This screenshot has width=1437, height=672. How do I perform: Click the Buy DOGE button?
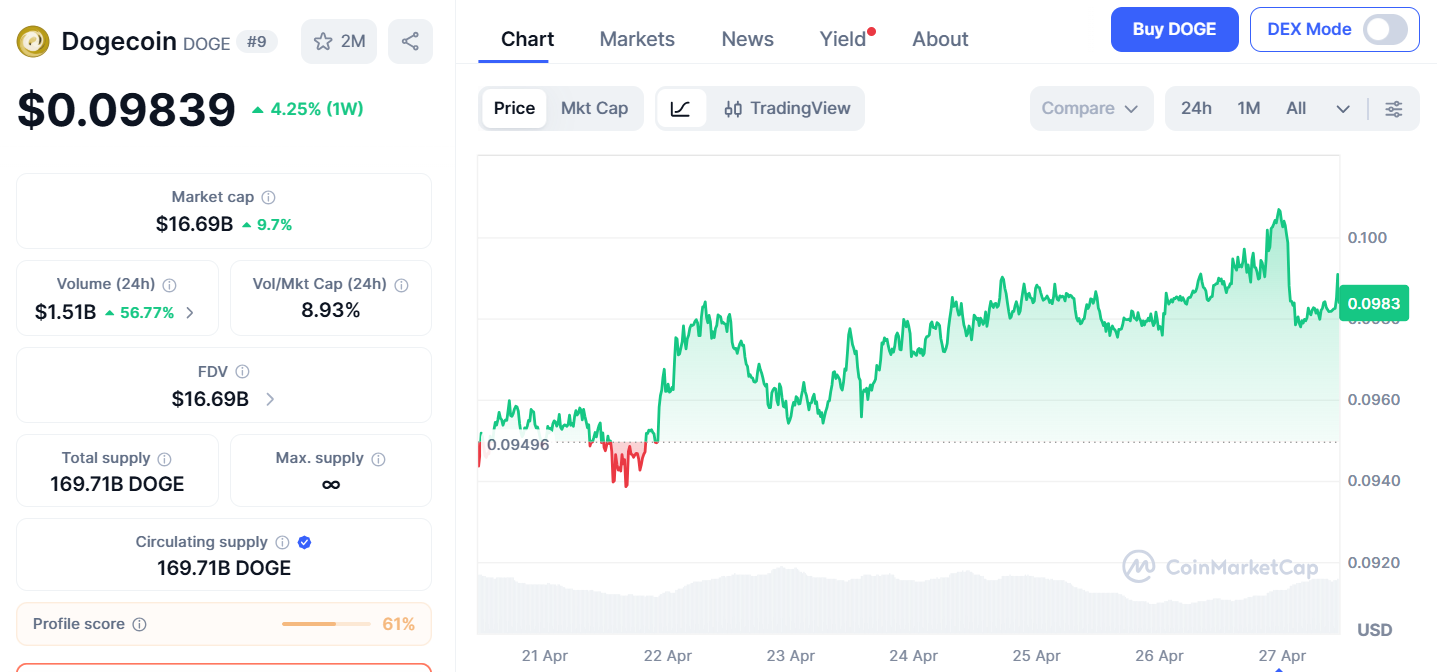click(1174, 30)
